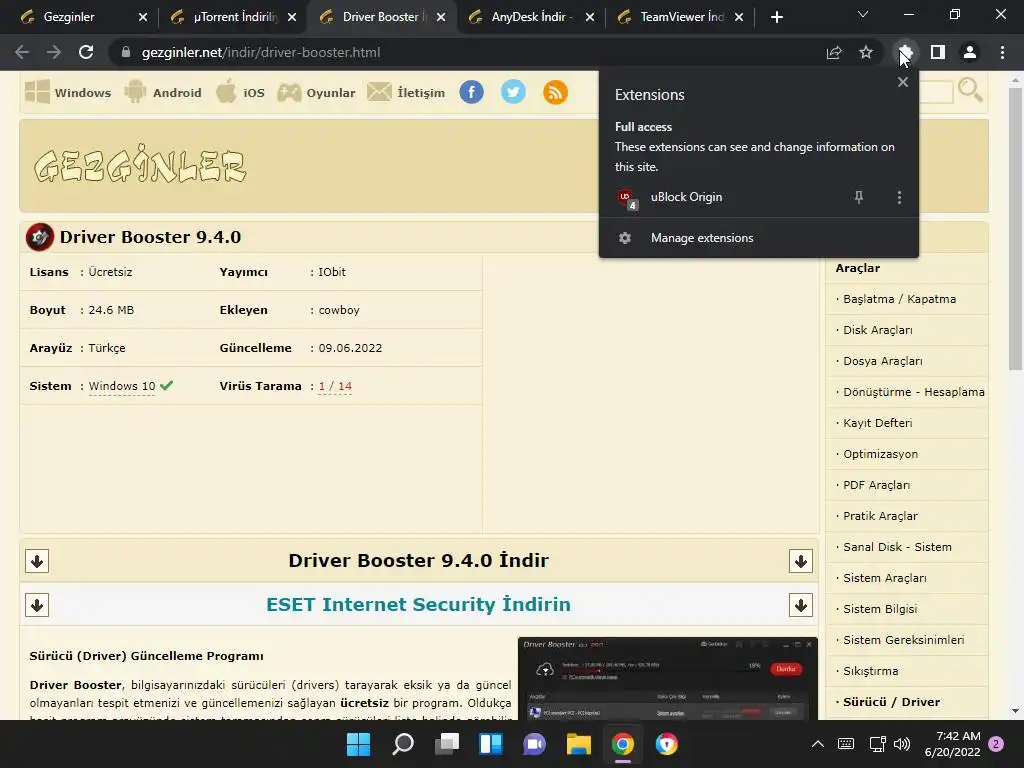The height and width of the screenshot is (768, 1024).
Task: Click Driver Booster 9.4.0 İndir link
Action: point(419,560)
